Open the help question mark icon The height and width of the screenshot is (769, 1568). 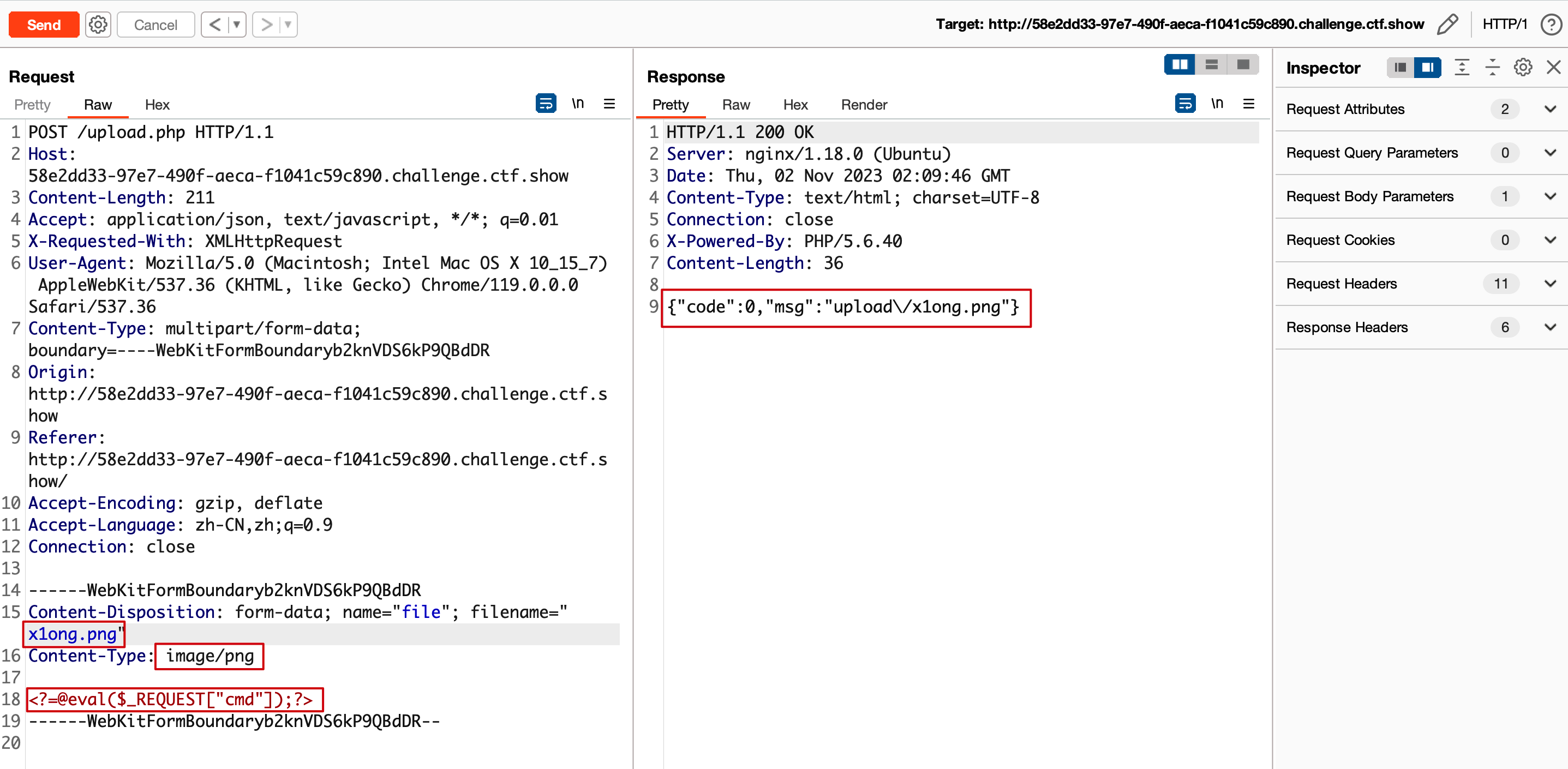(x=1552, y=25)
